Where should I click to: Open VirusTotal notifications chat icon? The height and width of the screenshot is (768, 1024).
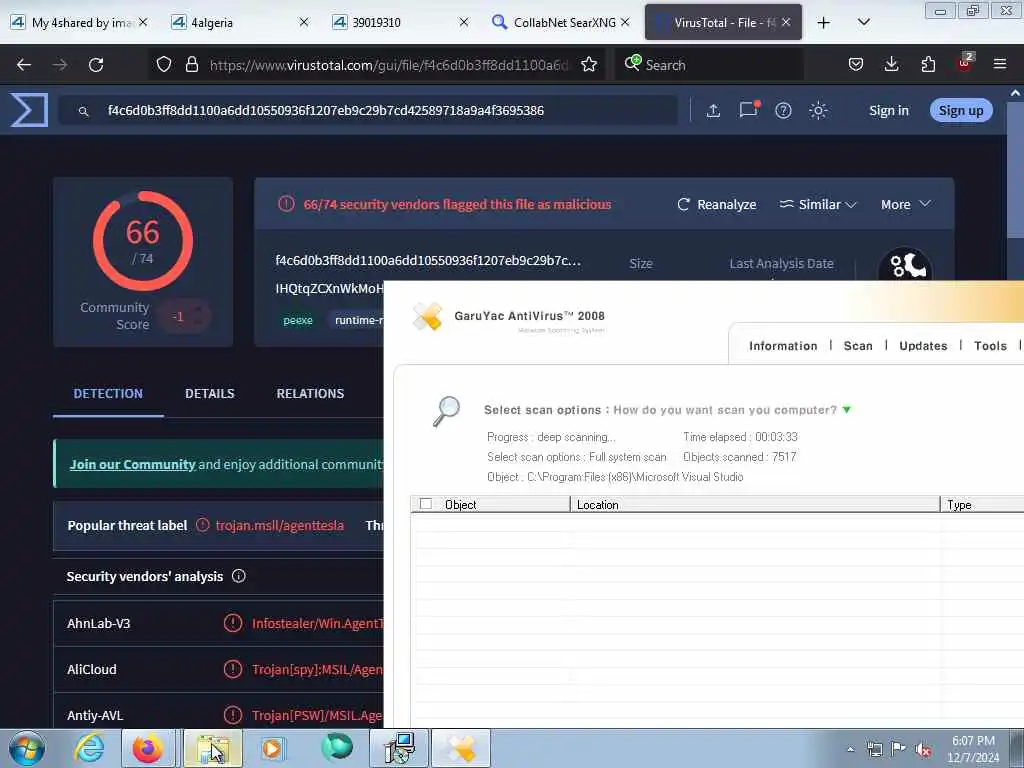[x=749, y=109]
